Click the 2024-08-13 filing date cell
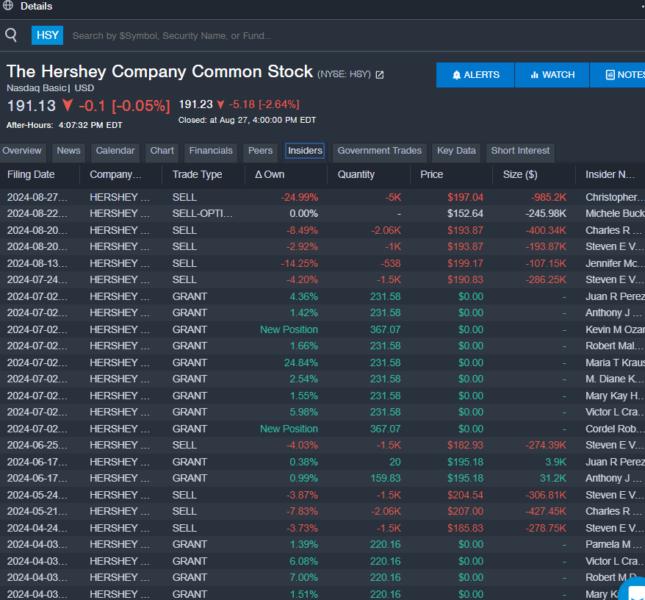The height and width of the screenshot is (600, 645). 37,264
